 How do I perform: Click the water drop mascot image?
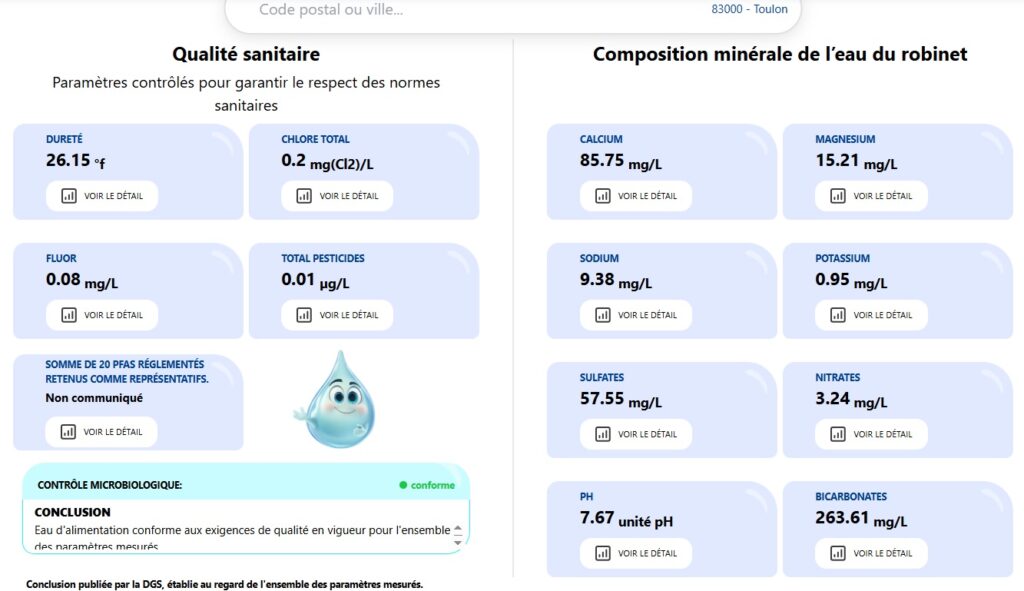(334, 399)
